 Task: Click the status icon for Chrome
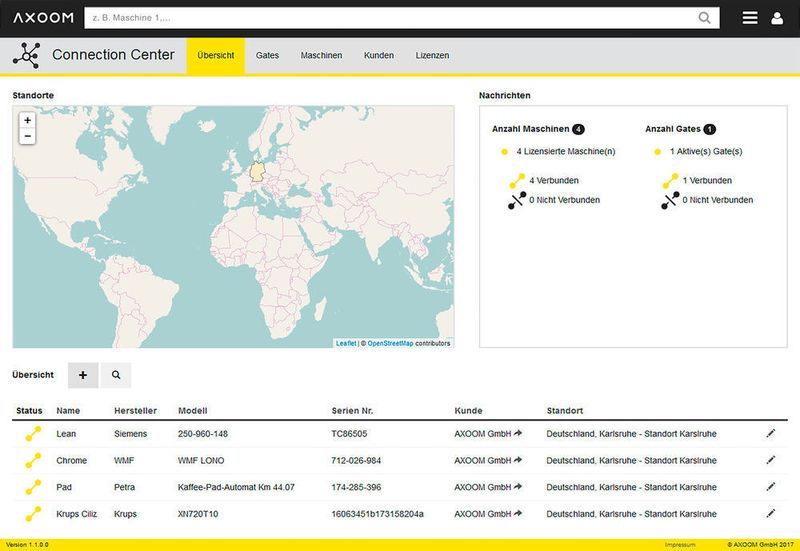[x=33, y=460]
